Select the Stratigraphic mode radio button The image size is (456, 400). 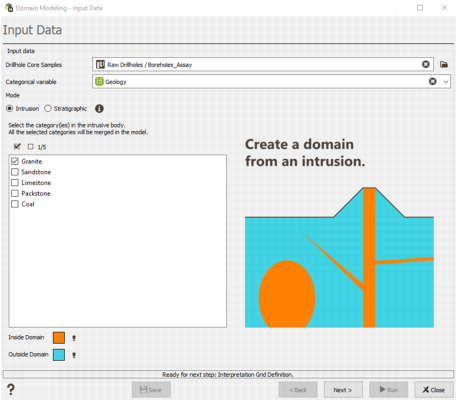click(48, 108)
